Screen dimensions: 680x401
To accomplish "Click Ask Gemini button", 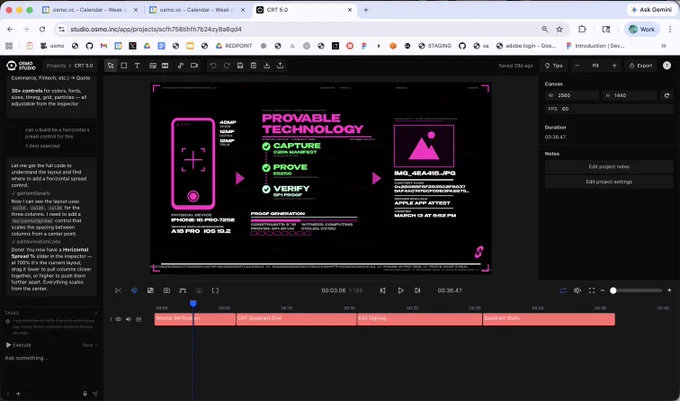I will pos(651,10).
